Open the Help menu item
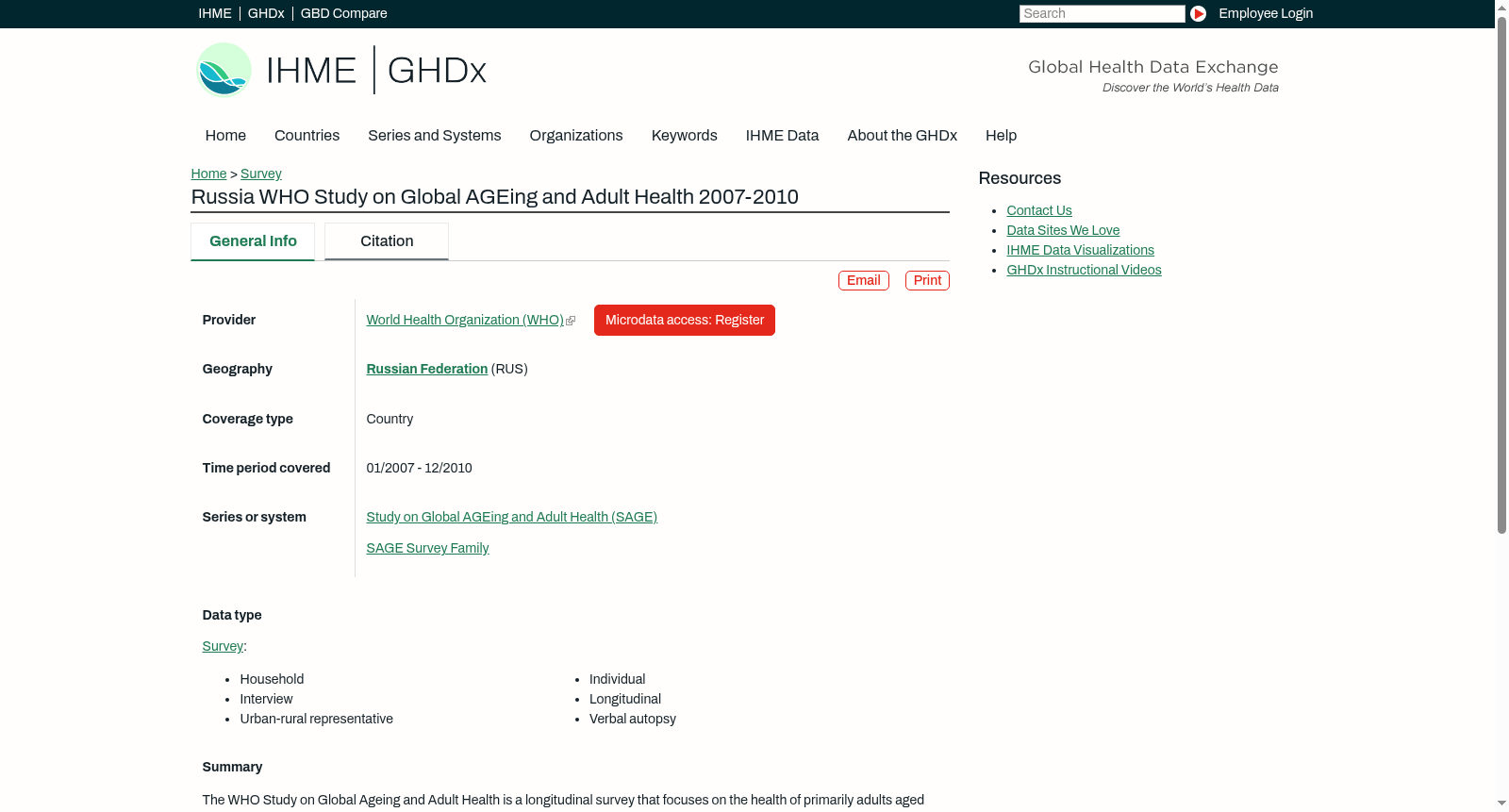This screenshot has height=812, width=1509. click(1001, 136)
